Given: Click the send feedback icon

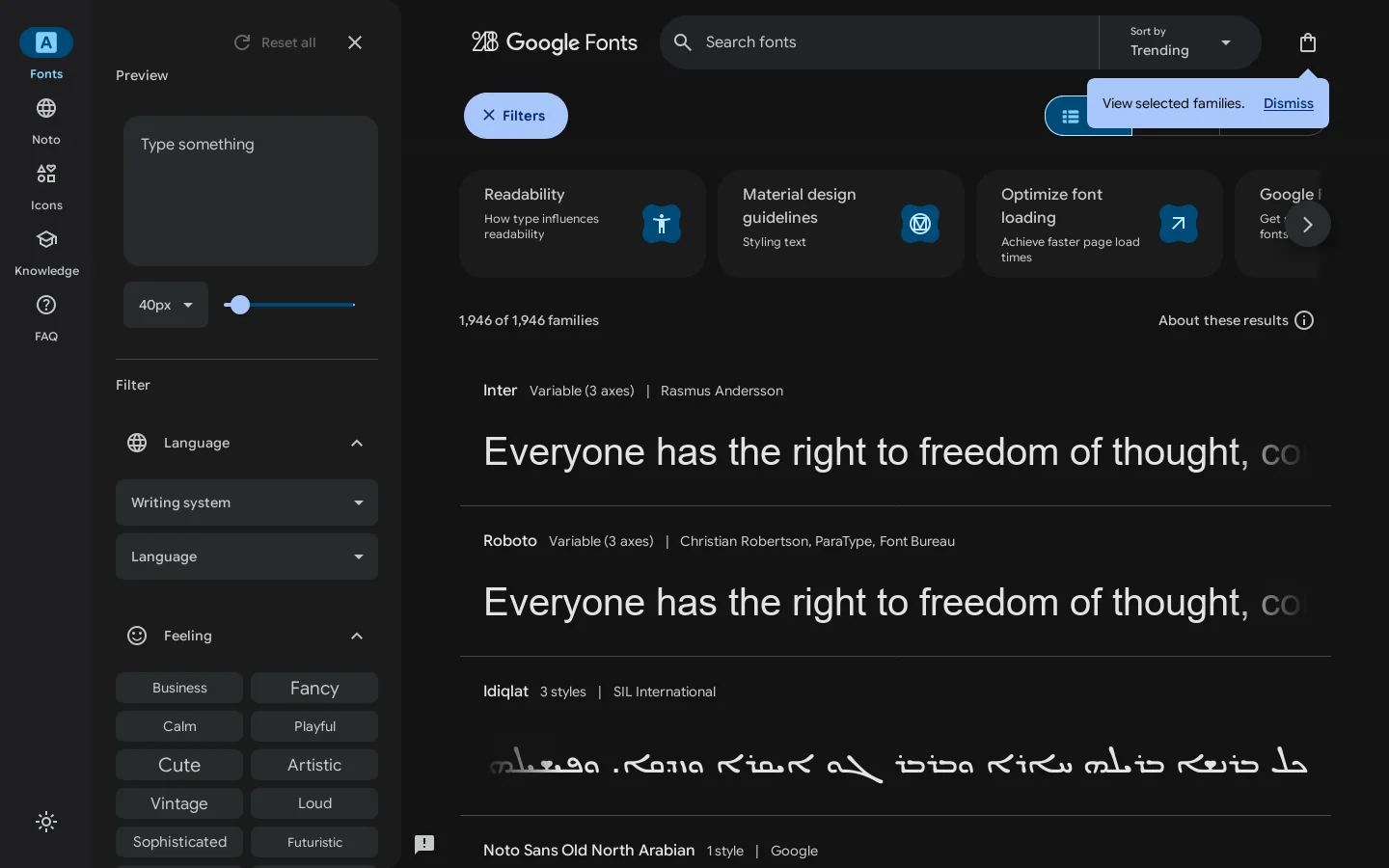Looking at the screenshot, I should point(424,845).
